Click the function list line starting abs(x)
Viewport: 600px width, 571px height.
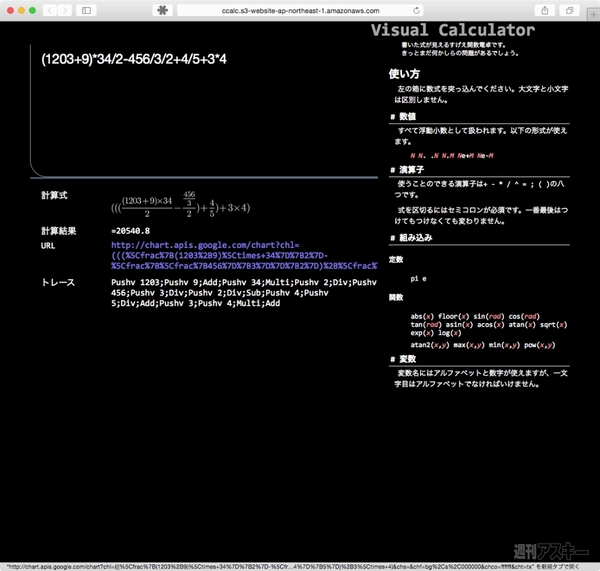(x=475, y=316)
